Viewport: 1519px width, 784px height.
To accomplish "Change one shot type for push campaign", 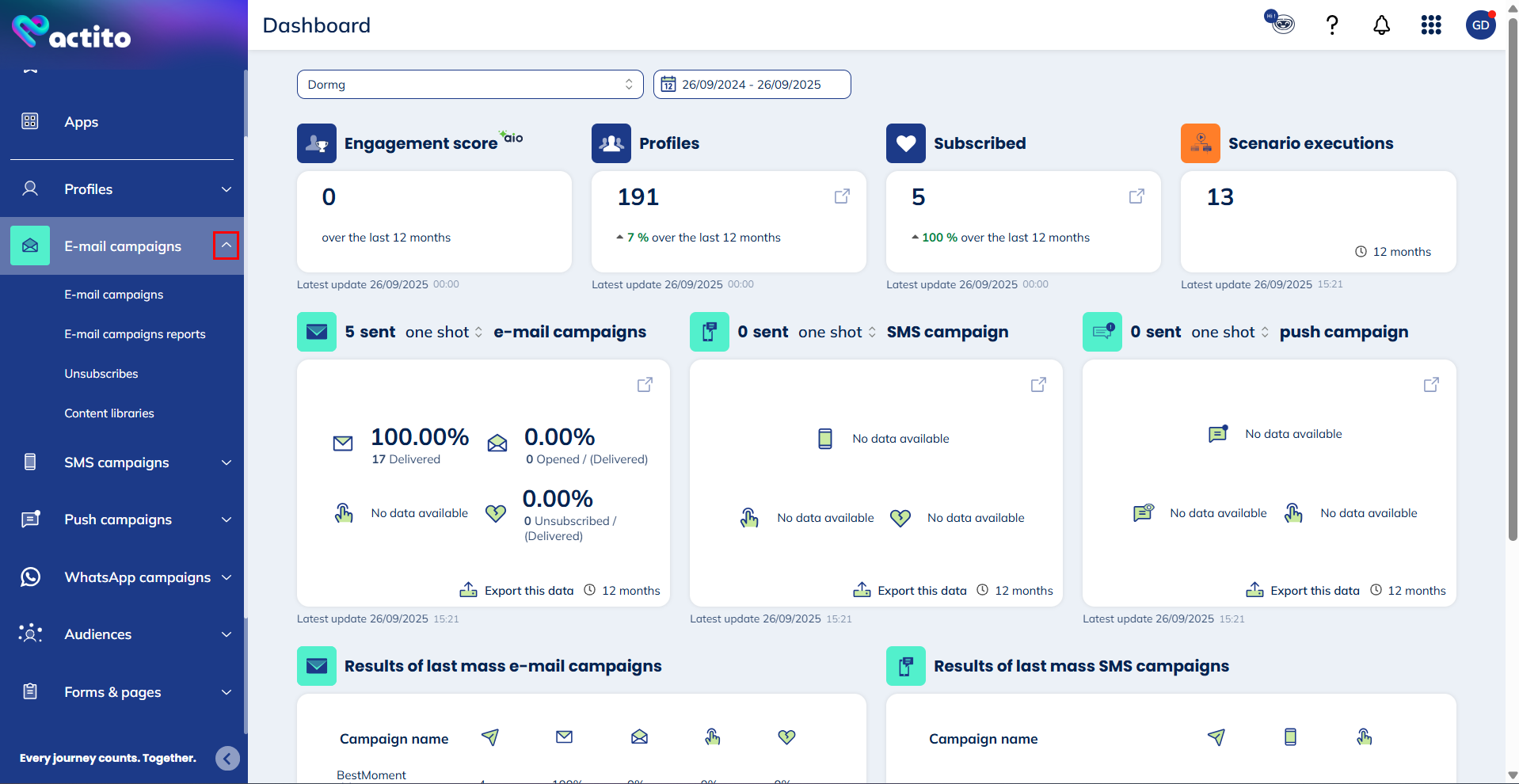I will 1229,333.
